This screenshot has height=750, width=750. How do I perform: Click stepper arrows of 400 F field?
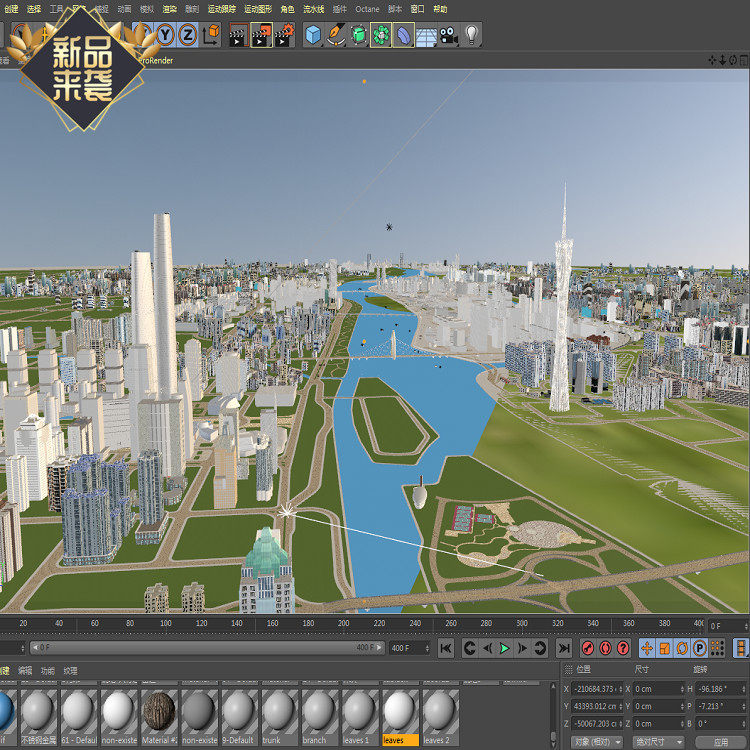(427, 648)
